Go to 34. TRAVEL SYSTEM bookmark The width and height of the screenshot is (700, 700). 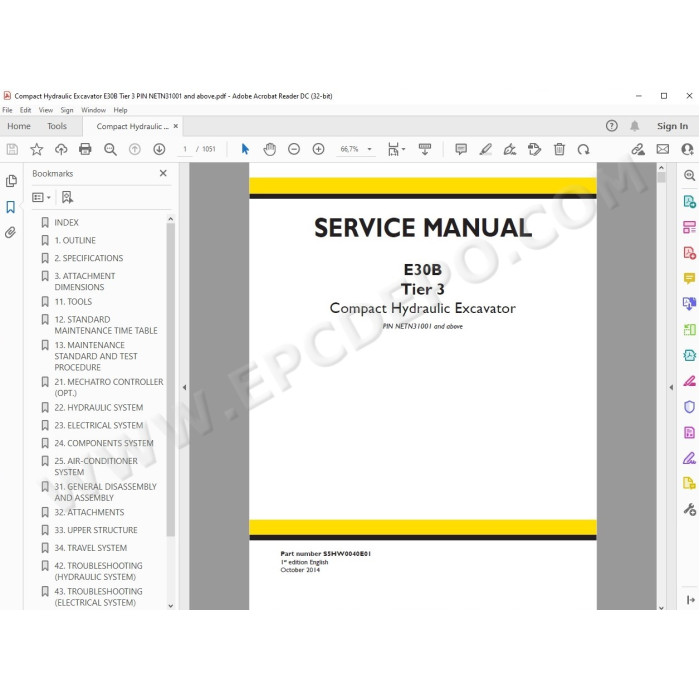(x=90, y=548)
